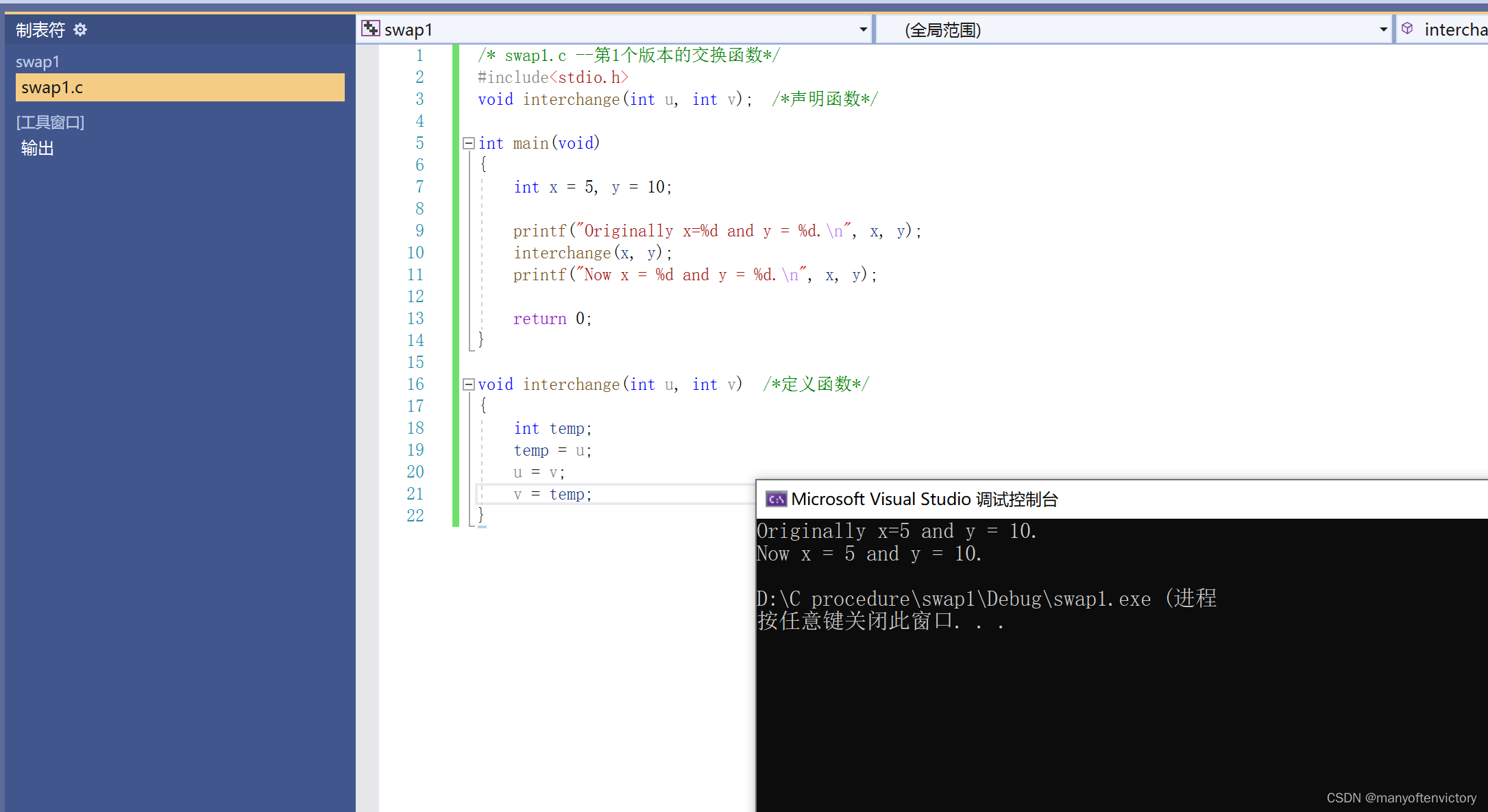Collapse the interchange function definition block
1488x812 pixels.
coord(469,384)
